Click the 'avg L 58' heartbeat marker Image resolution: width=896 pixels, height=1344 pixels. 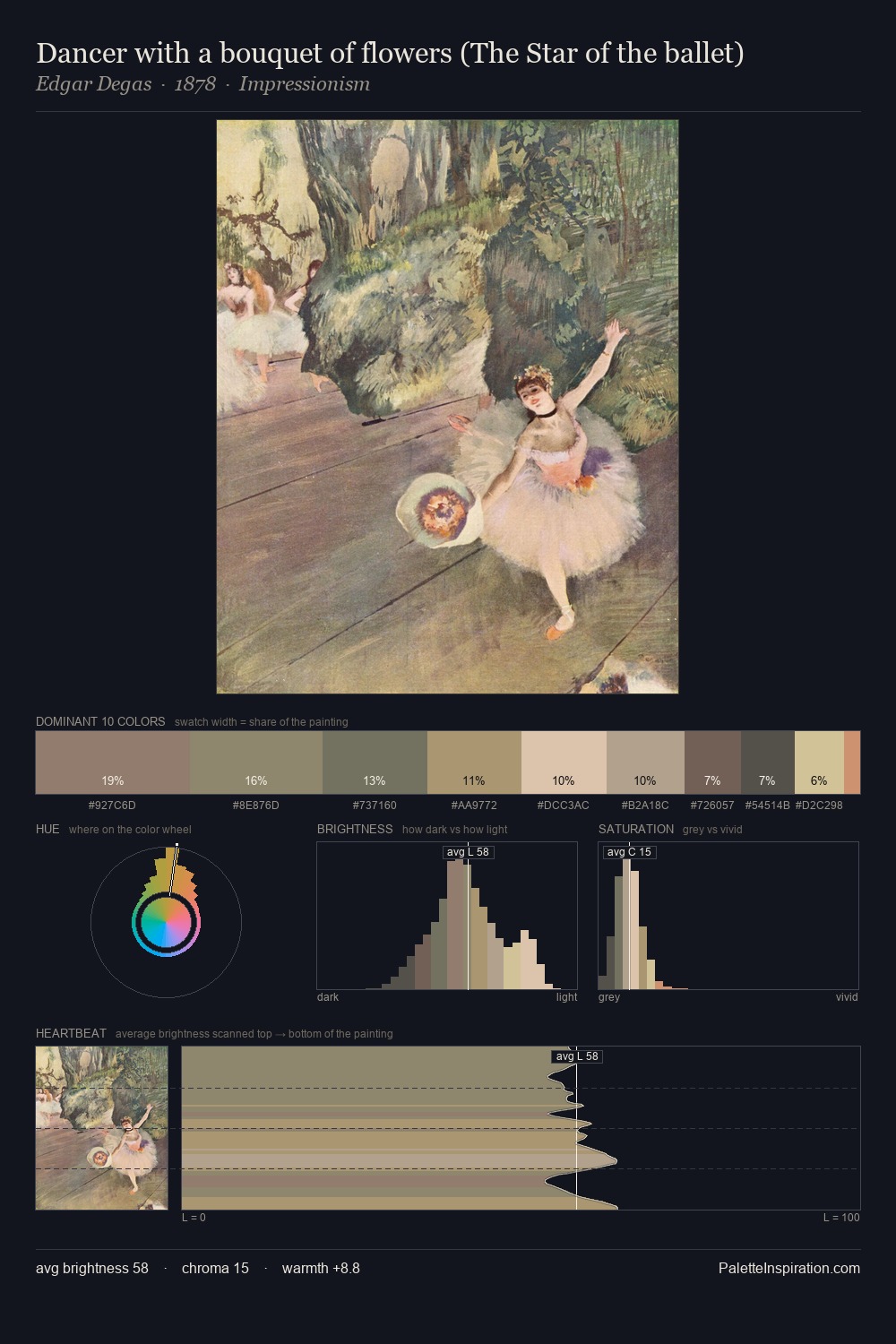(x=576, y=1056)
